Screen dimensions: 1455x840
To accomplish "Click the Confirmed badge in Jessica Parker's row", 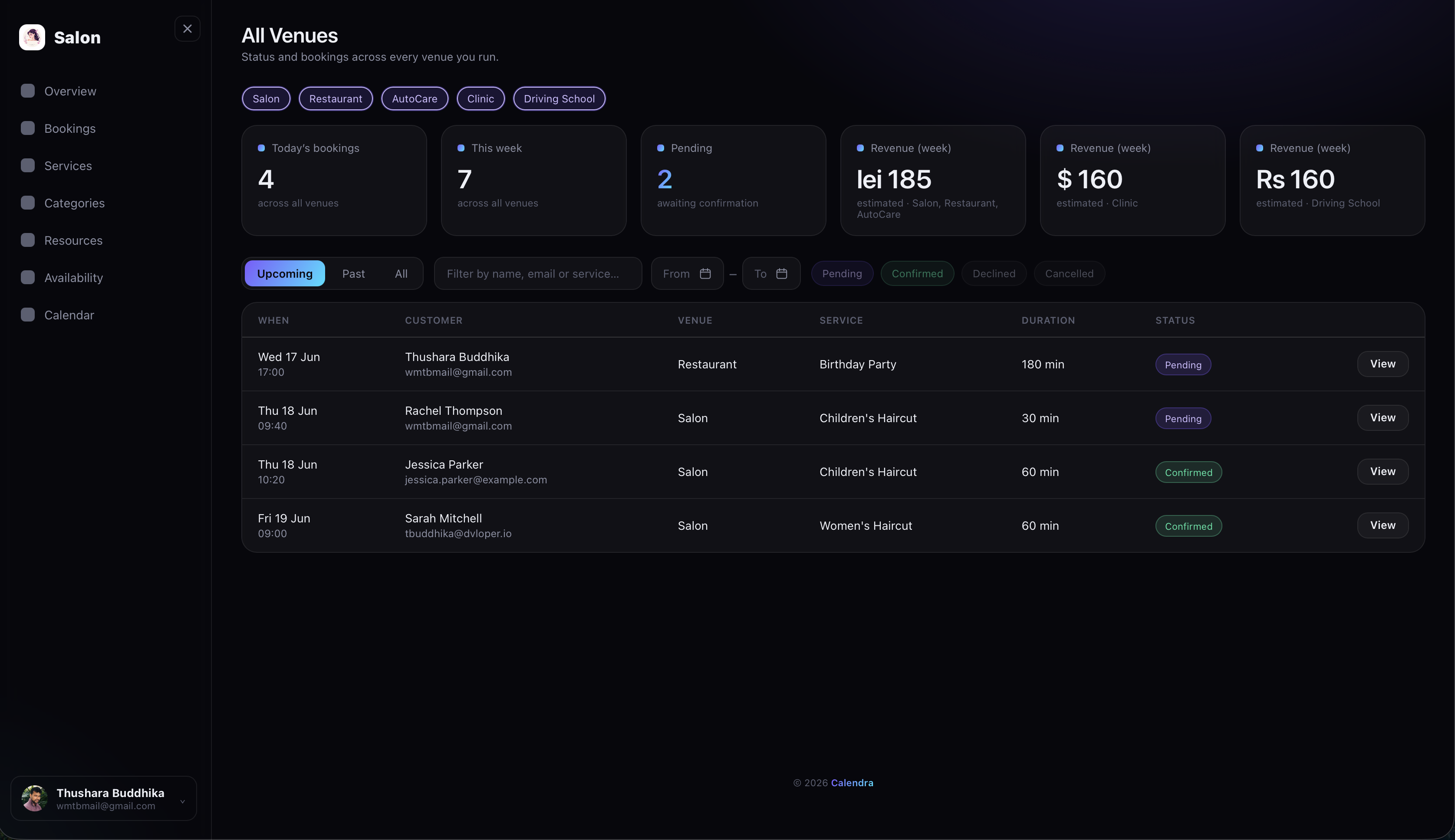I will coord(1188,472).
